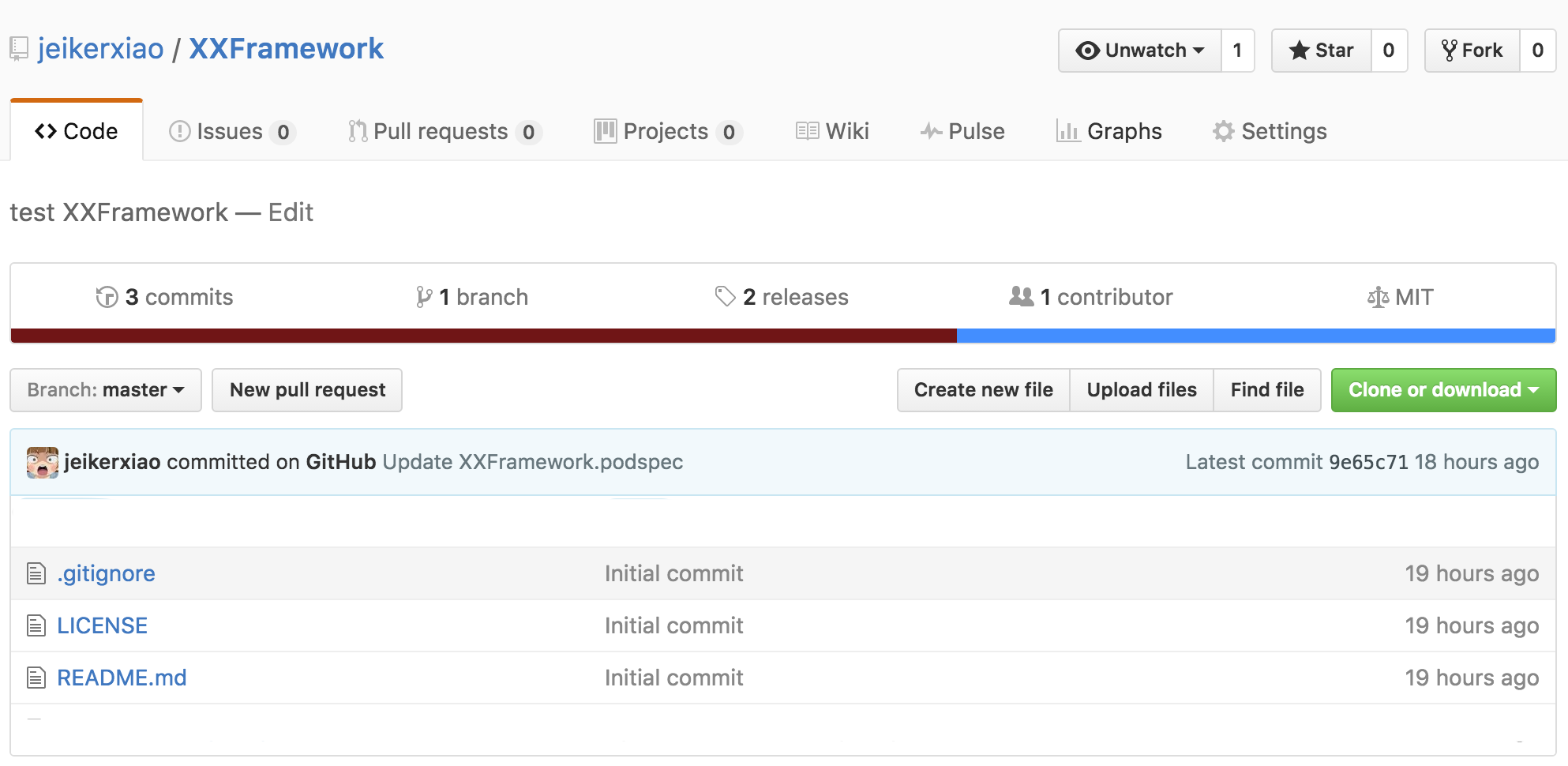Click jeikerxiao's avatar in commit bar
Image resolution: width=1568 pixels, height=766 pixels.
click(x=43, y=463)
